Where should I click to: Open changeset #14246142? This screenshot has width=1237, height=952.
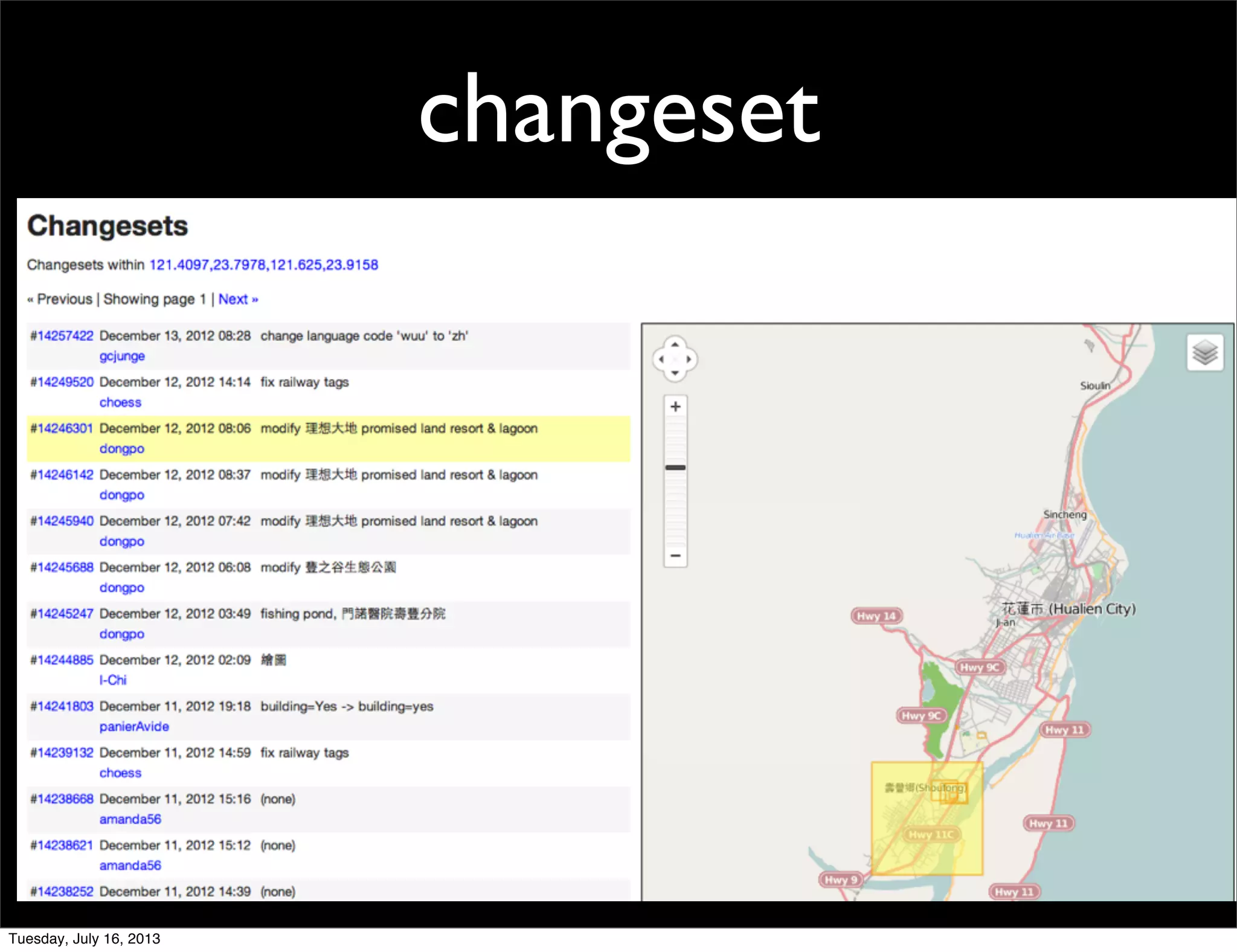tap(62, 475)
